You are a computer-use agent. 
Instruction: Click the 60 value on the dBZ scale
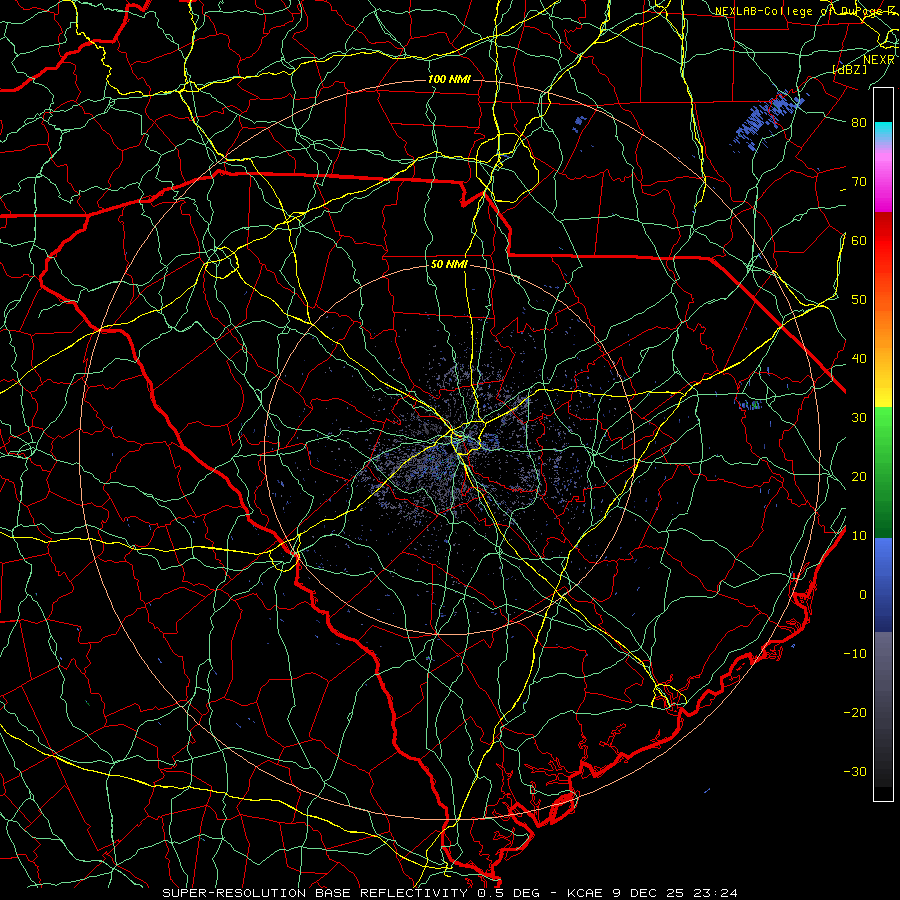(859, 240)
